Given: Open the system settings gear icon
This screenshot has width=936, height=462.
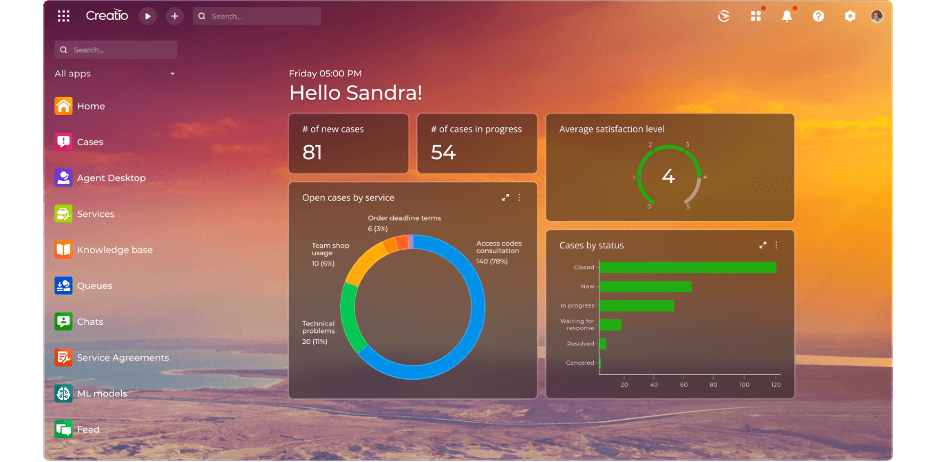Looking at the screenshot, I should pos(850,16).
